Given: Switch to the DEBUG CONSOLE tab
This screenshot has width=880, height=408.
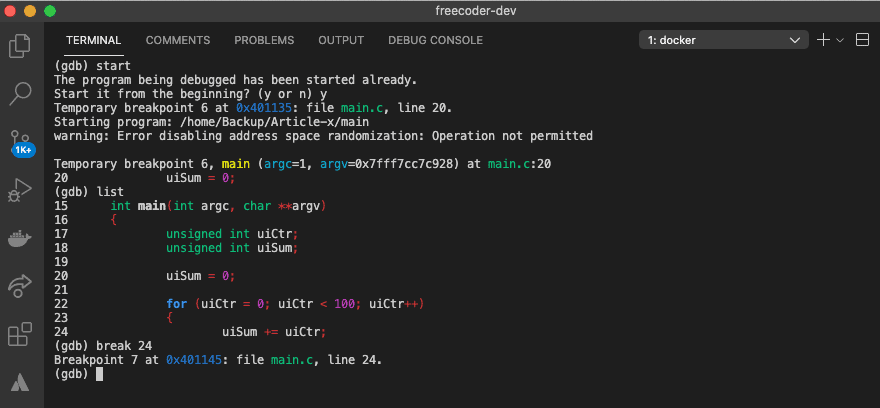Looking at the screenshot, I should click(x=436, y=40).
